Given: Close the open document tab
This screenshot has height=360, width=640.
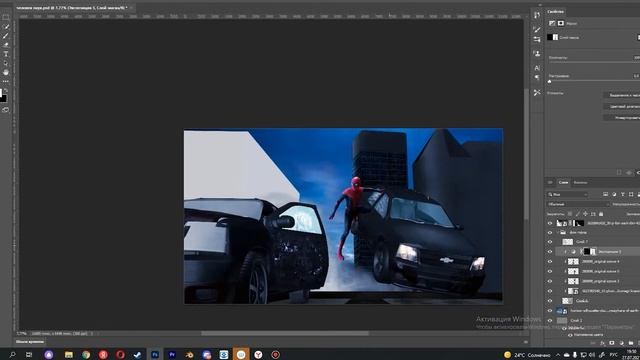Looking at the screenshot, I should click(x=131, y=8).
